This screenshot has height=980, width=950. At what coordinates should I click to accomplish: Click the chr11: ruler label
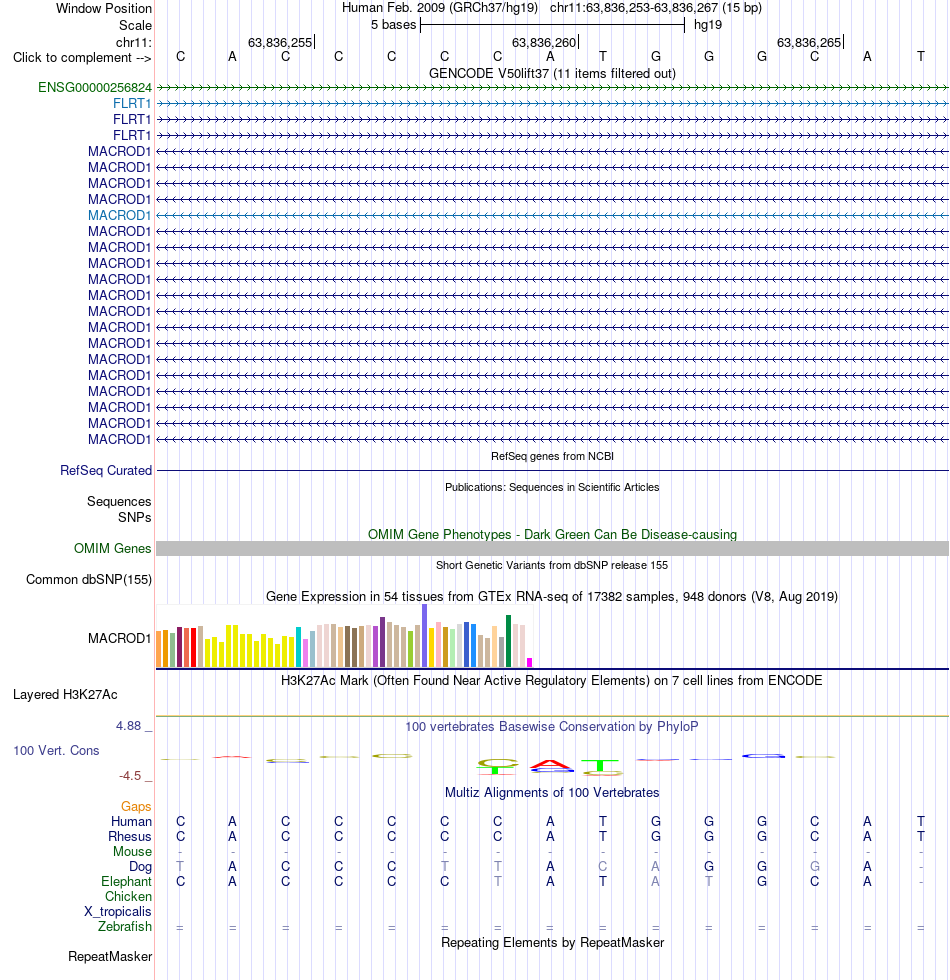[x=134, y=42]
